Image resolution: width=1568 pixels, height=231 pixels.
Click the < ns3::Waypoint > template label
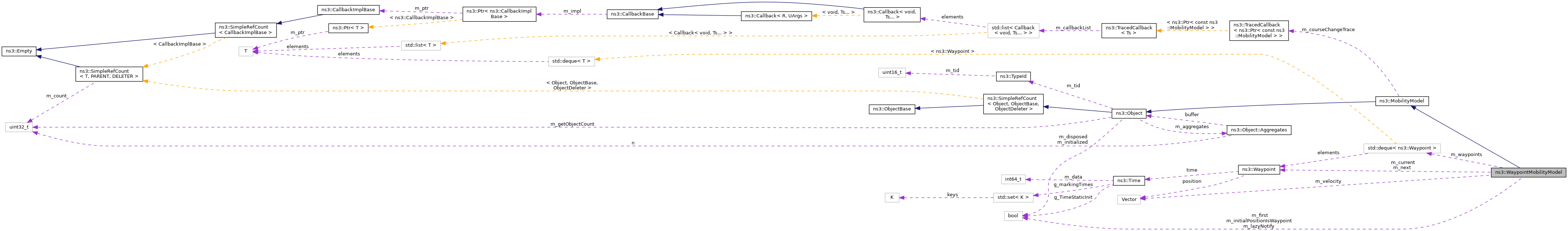[953, 52]
